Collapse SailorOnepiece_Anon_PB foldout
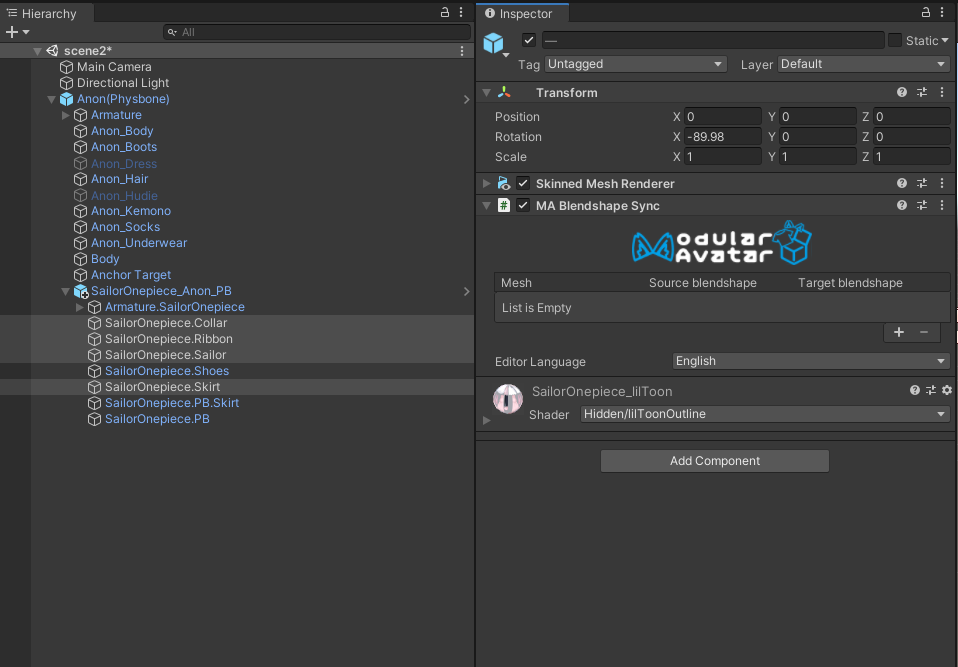Image resolution: width=958 pixels, height=667 pixels. 65,291
